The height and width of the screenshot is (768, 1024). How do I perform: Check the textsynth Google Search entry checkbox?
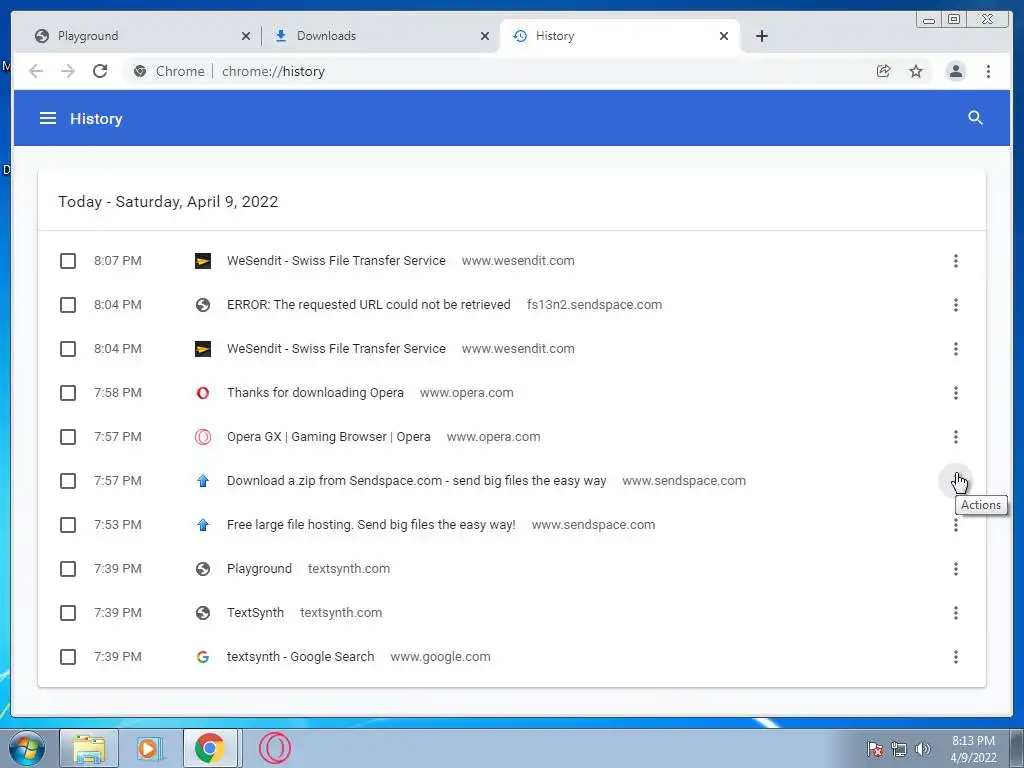click(68, 657)
